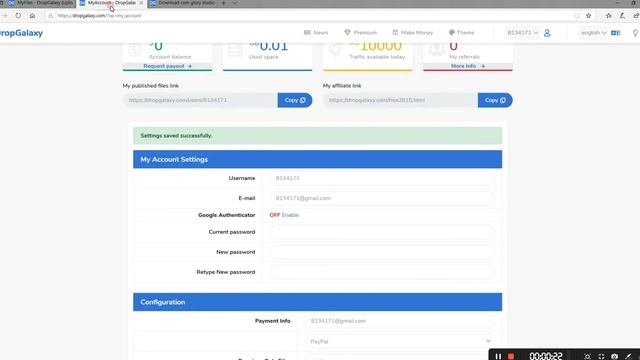The width and height of the screenshot is (640, 360).
Task: Expand the english language dropdown
Action: (x=593, y=33)
